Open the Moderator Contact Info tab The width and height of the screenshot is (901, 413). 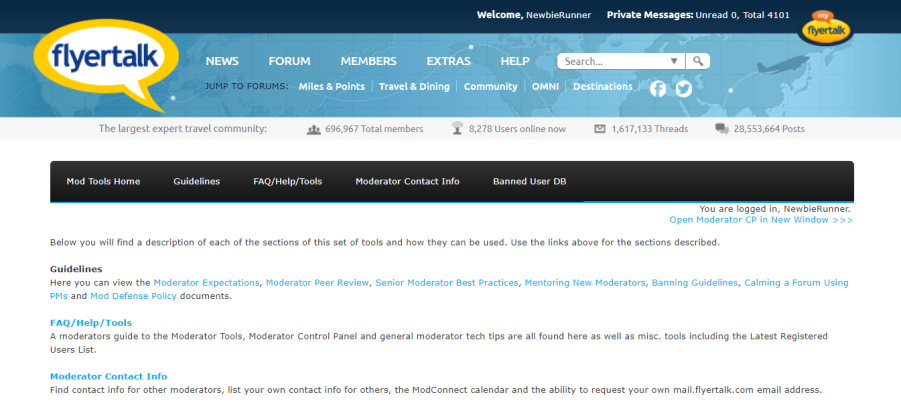407,182
